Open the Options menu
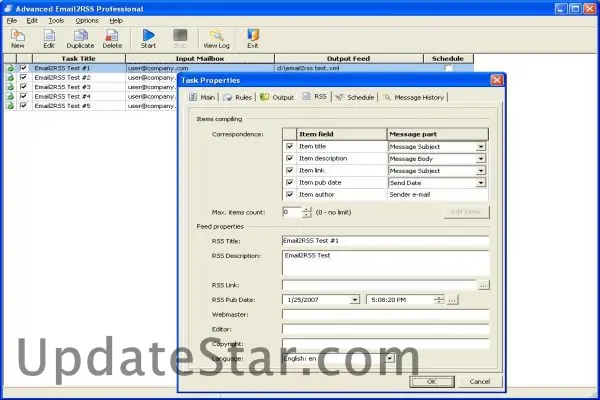Image resolution: width=600 pixels, height=400 pixels. (x=87, y=21)
